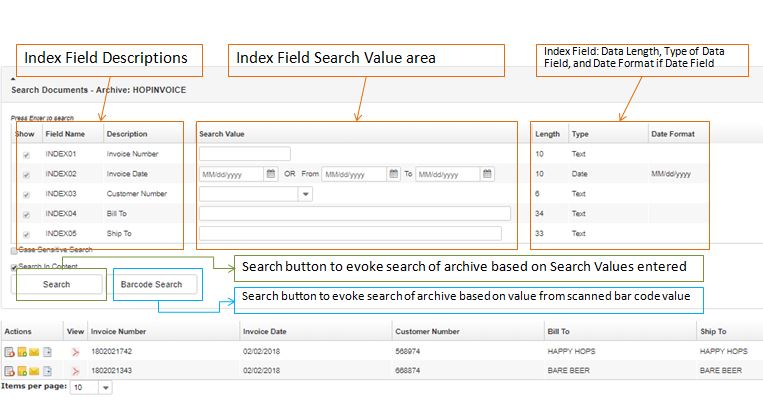Click last document action icon for invoice 1802021343

point(46,370)
